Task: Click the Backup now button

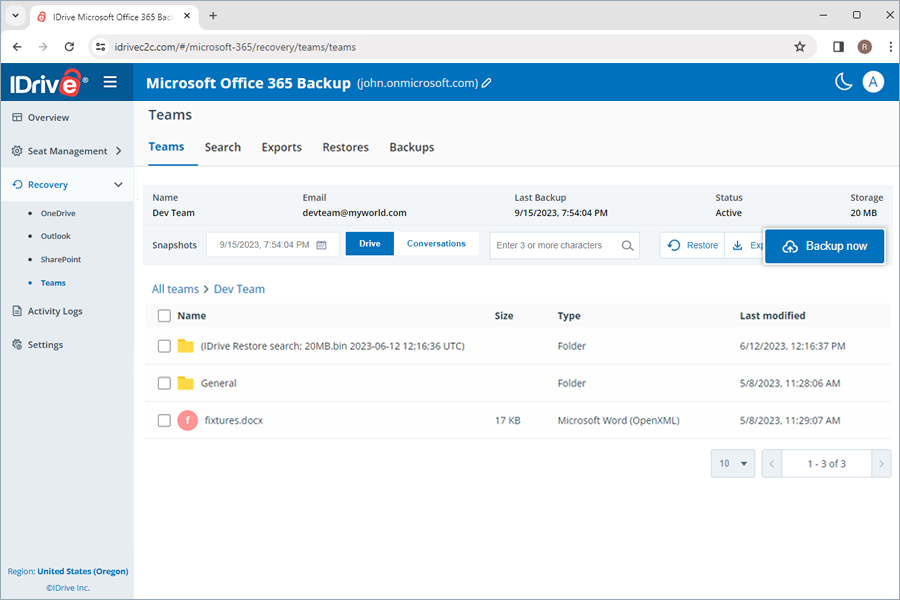Action: click(x=824, y=246)
